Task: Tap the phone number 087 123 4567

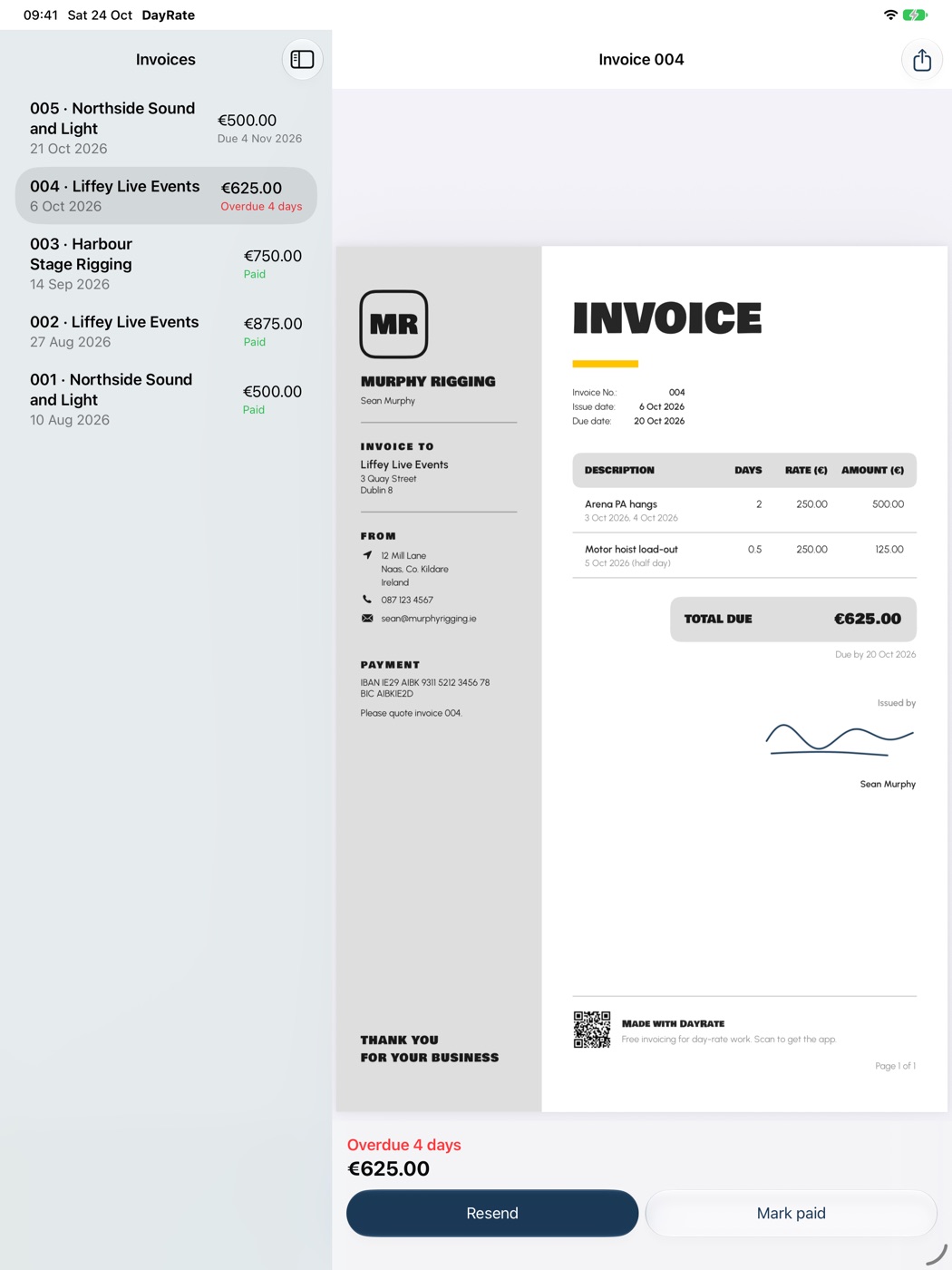Action: [x=407, y=600]
